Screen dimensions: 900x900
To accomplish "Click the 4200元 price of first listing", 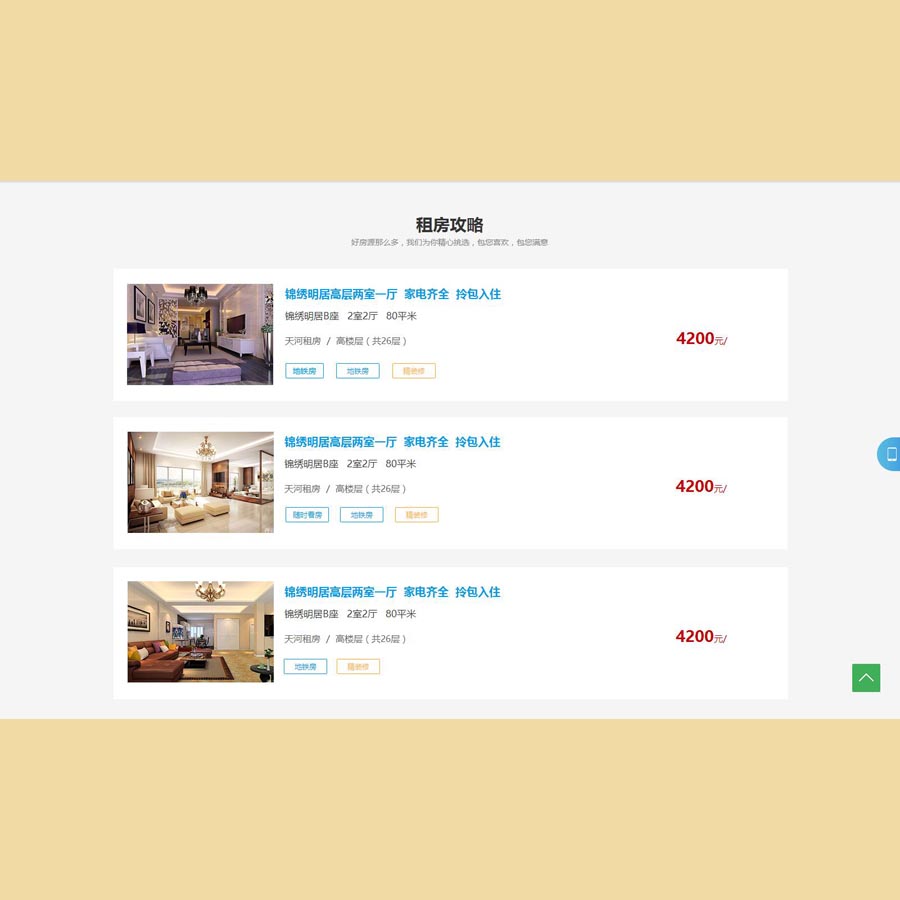I will (x=700, y=339).
